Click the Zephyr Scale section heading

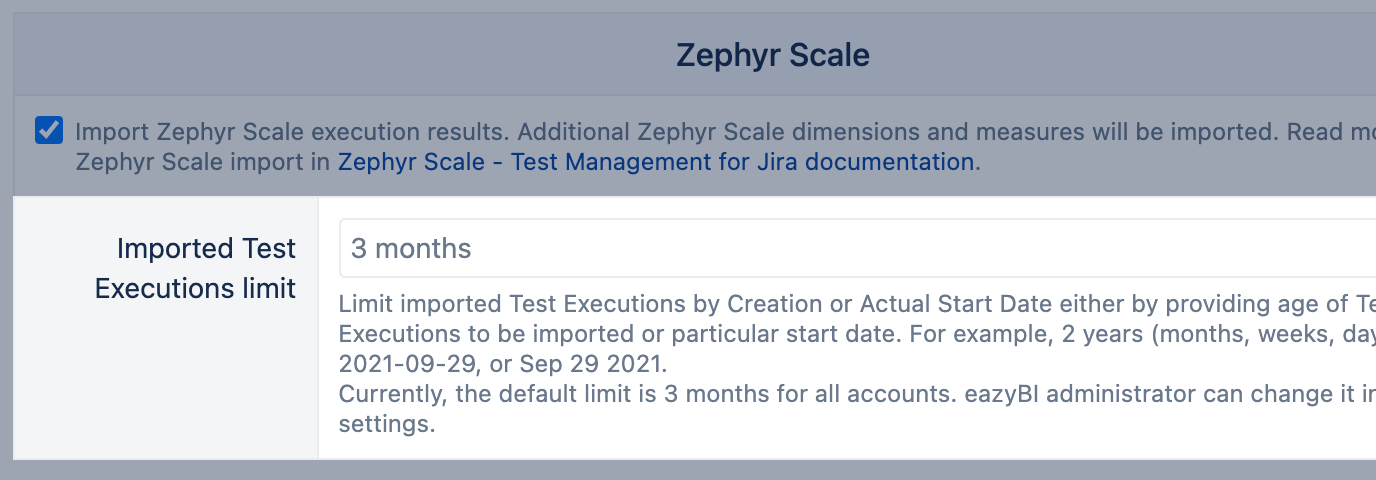click(772, 55)
